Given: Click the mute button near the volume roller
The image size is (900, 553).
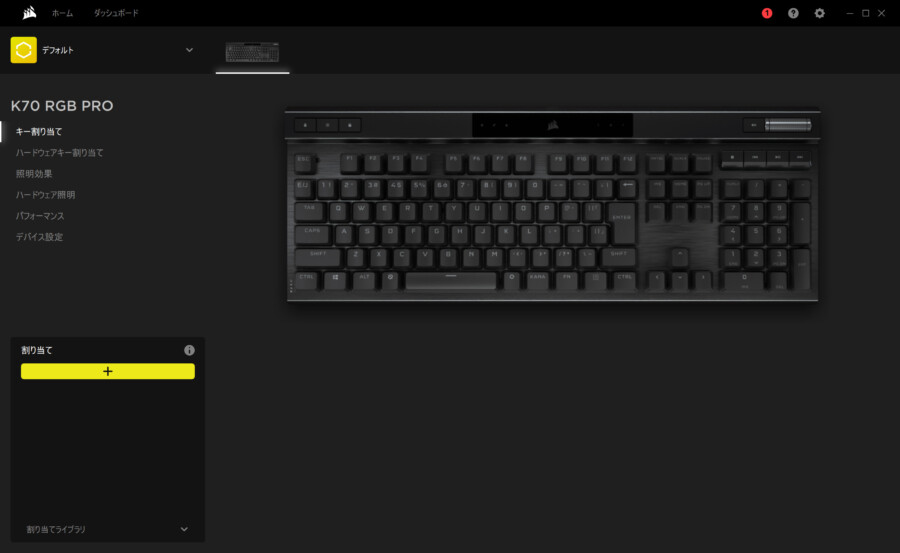Looking at the screenshot, I should pyautogui.click(x=754, y=125).
